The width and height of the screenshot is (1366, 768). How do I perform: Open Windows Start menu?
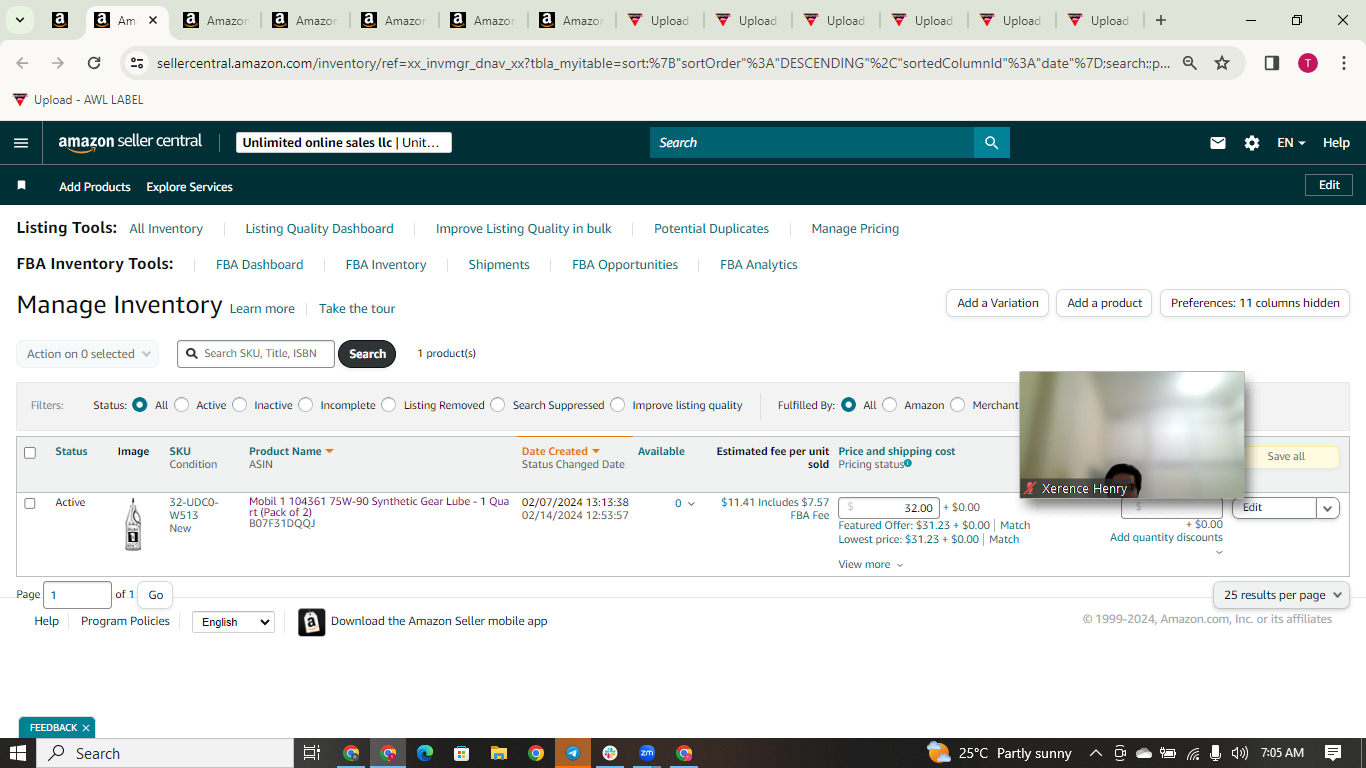coord(17,753)
